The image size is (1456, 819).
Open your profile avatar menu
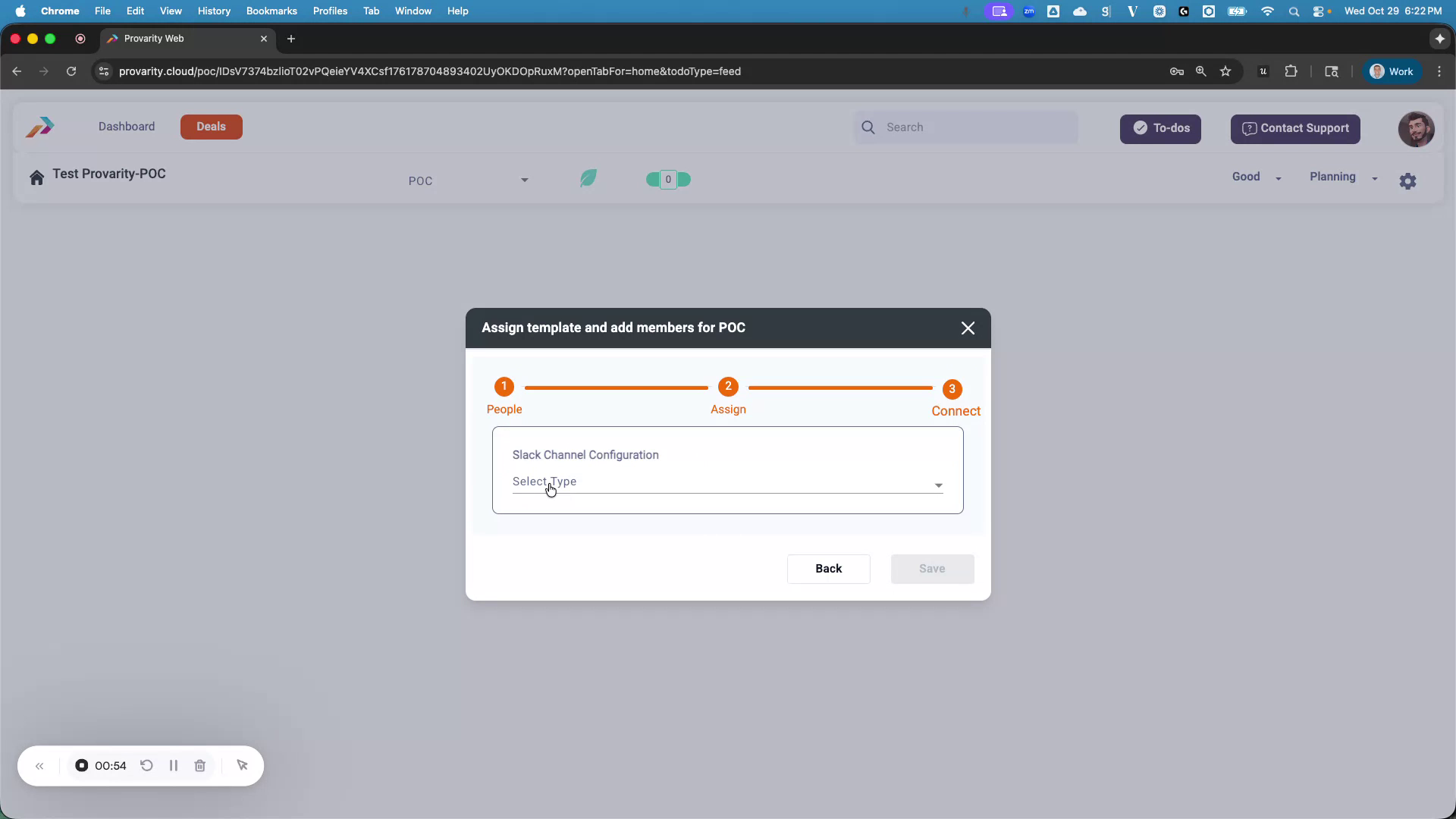[1416, 129]
